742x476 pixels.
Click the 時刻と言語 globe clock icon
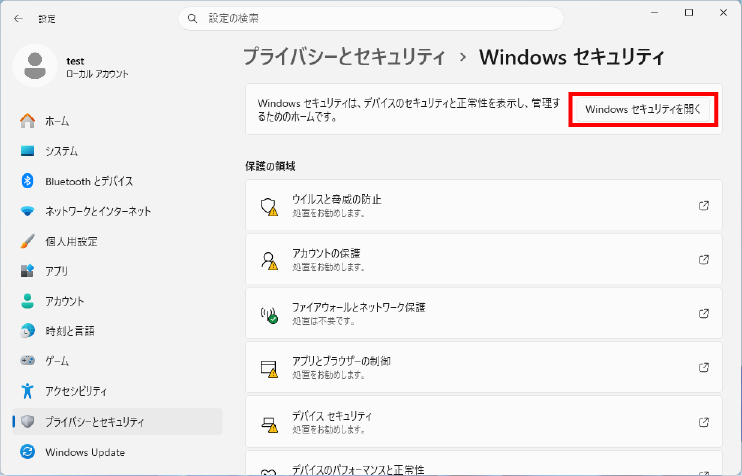coord(27,331)
